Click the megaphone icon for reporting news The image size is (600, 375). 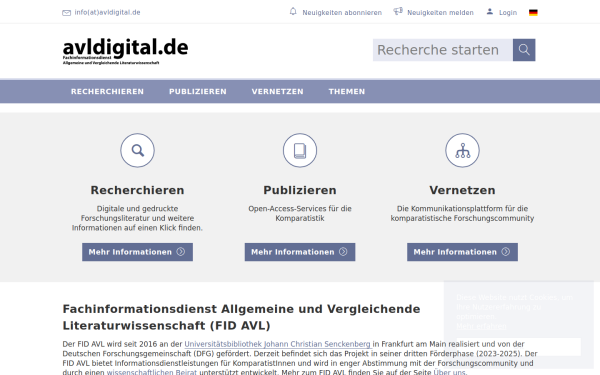pyautogui.click(x=398, y=11)
